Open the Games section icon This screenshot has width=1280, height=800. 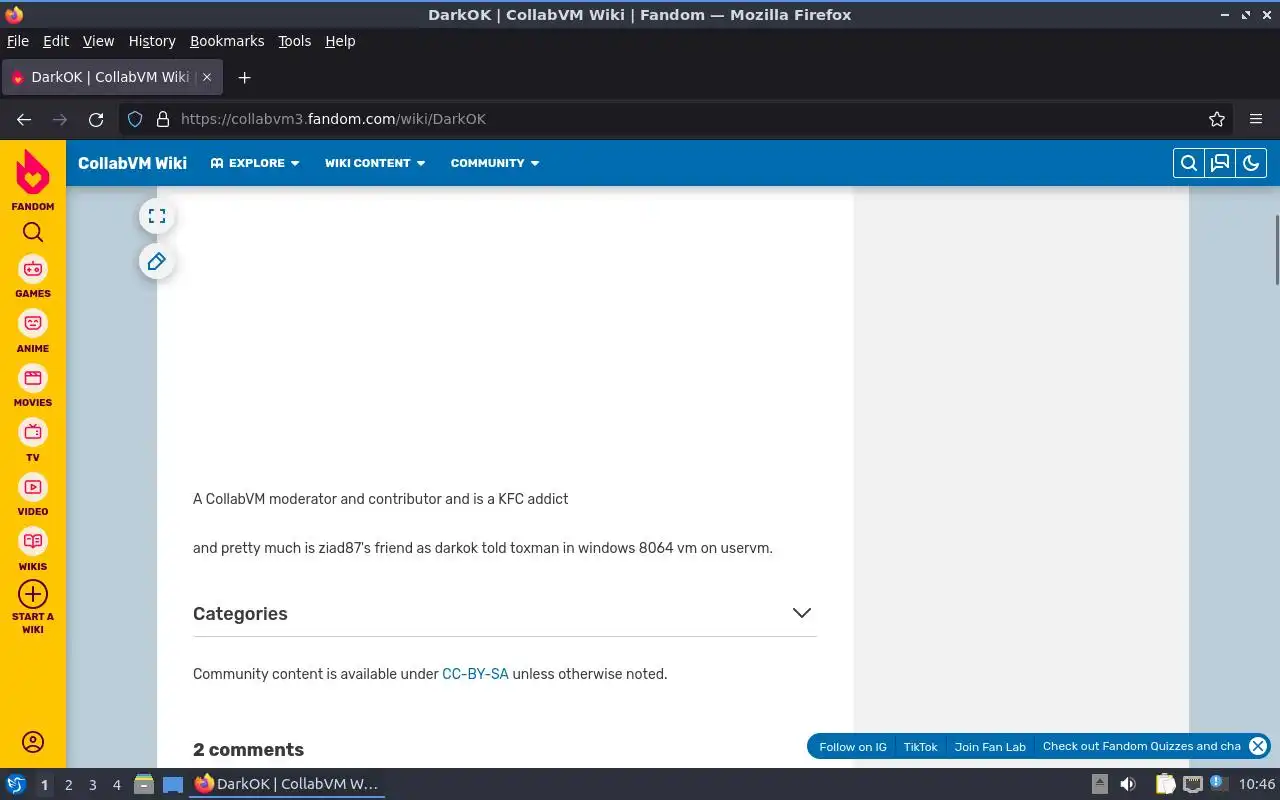[x=33, y=269]
